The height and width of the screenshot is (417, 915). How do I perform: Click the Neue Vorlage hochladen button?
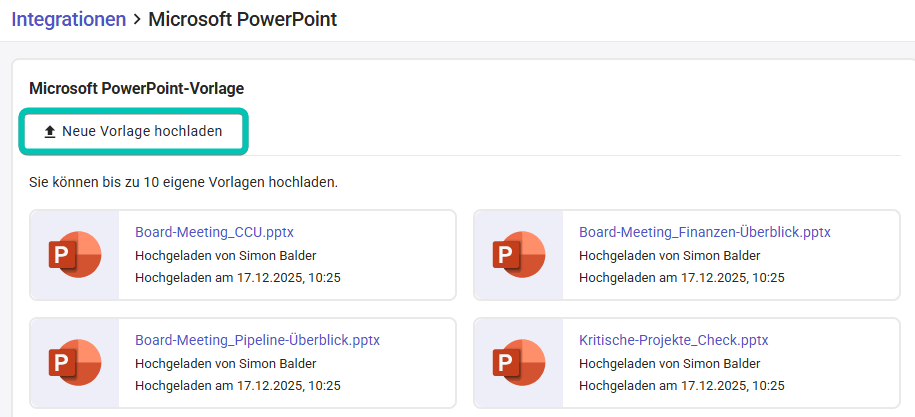pyautogui.click(x=134, y=132)
